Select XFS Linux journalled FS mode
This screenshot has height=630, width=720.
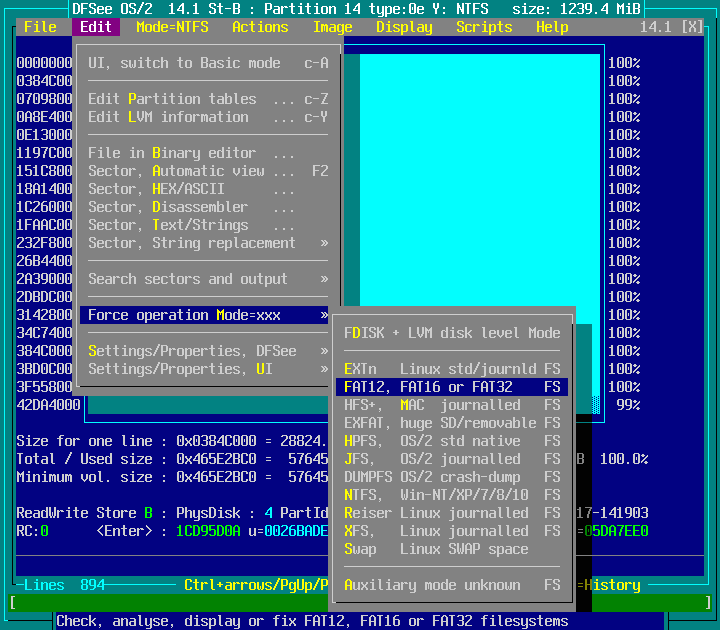coord(452,531)
